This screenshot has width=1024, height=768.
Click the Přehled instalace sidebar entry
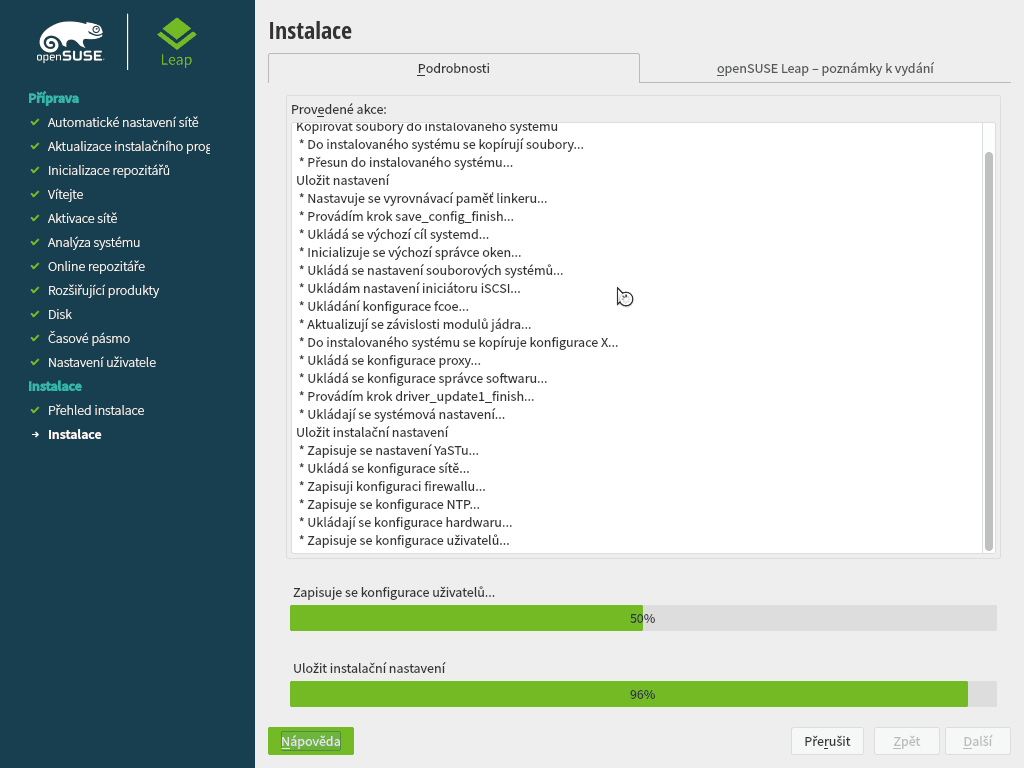[96, 410]
